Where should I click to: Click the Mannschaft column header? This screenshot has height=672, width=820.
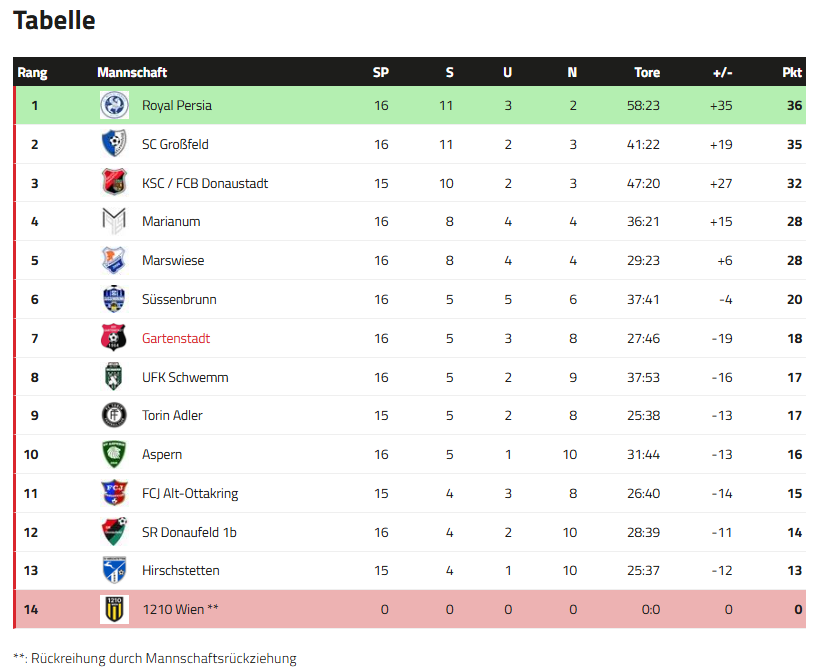(132, 72)
